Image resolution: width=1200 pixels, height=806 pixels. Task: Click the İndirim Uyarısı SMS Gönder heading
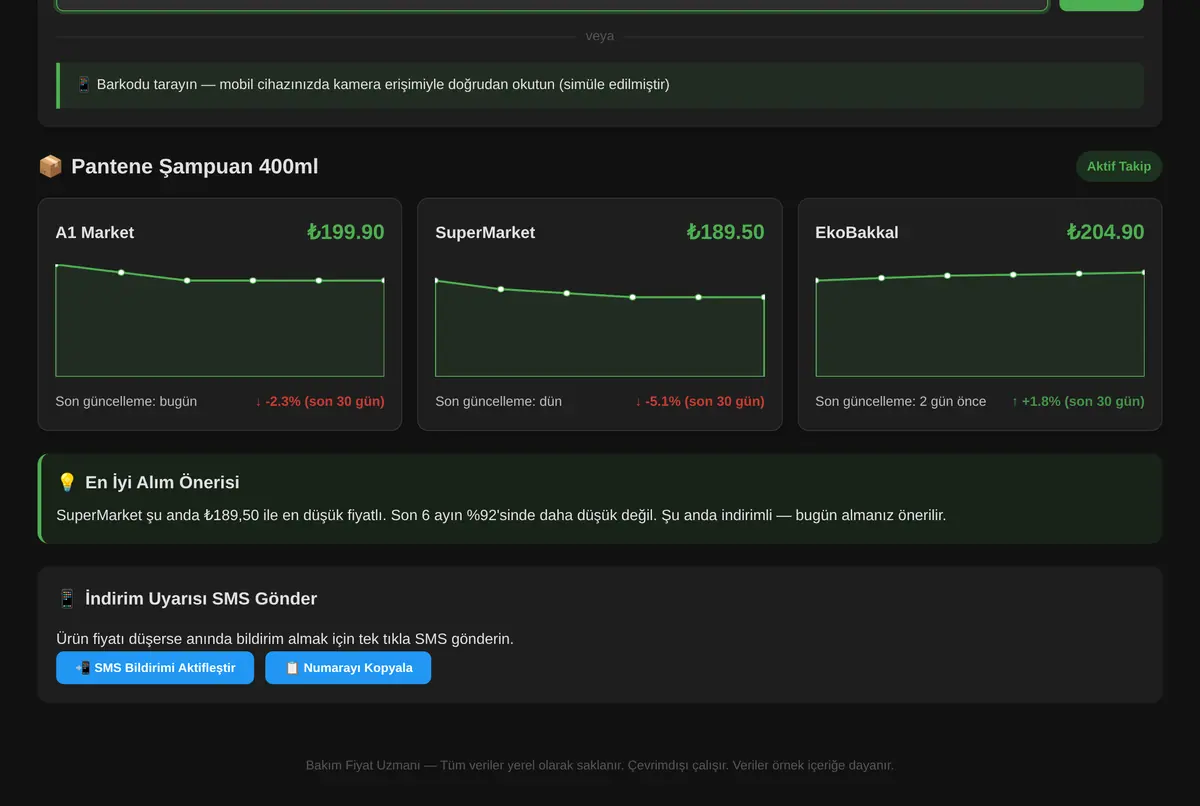(x=201, y=598)
